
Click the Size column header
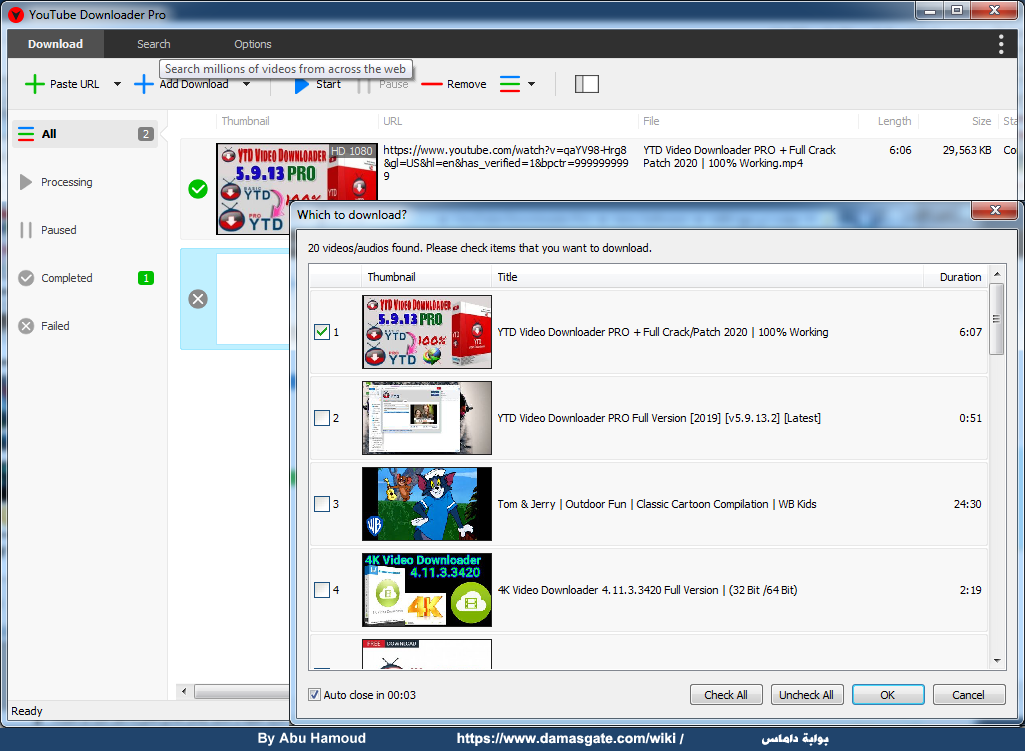[959, 121]
